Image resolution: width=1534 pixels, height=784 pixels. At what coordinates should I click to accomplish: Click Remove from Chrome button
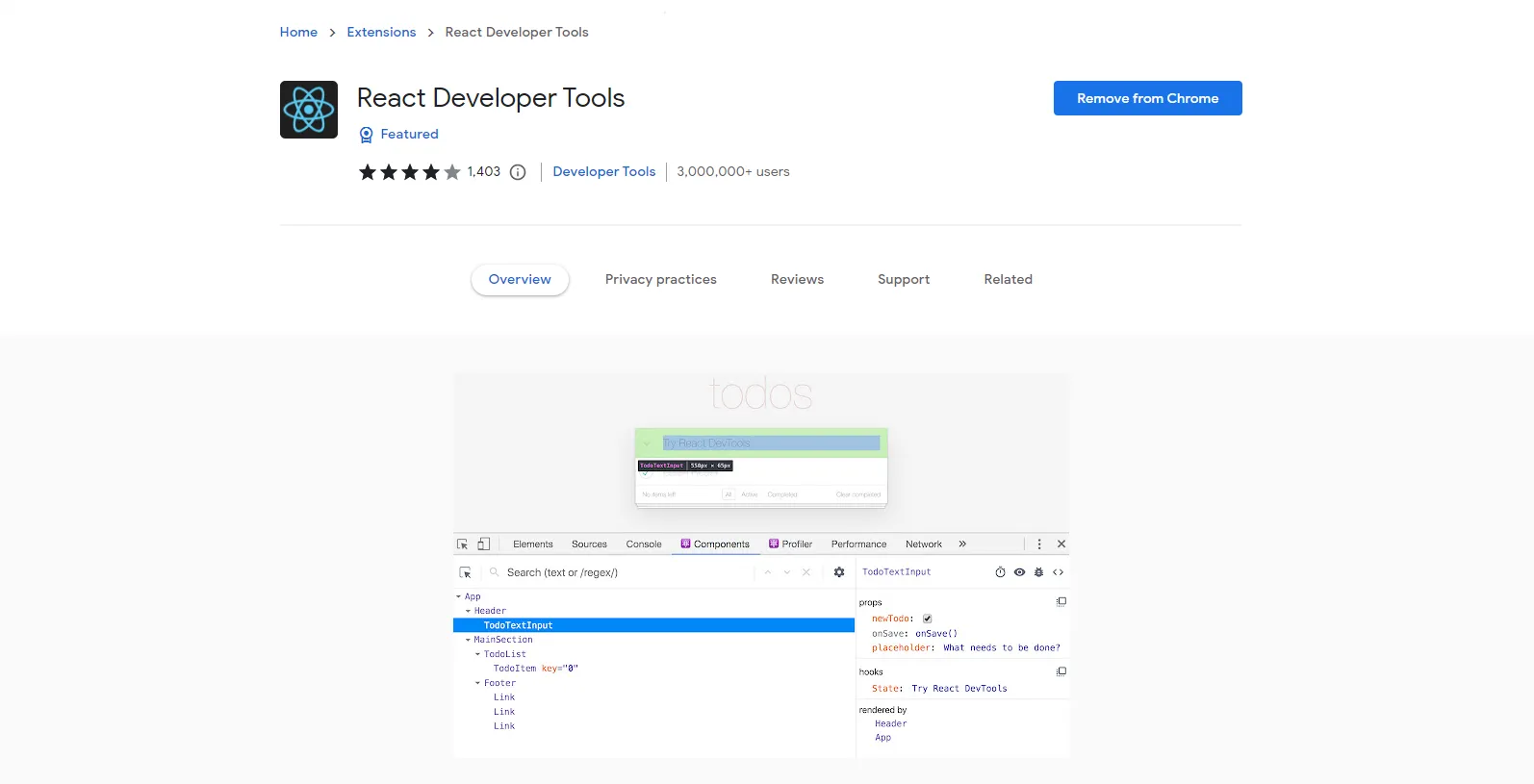pyautogui.click(x=1148, y=98)
